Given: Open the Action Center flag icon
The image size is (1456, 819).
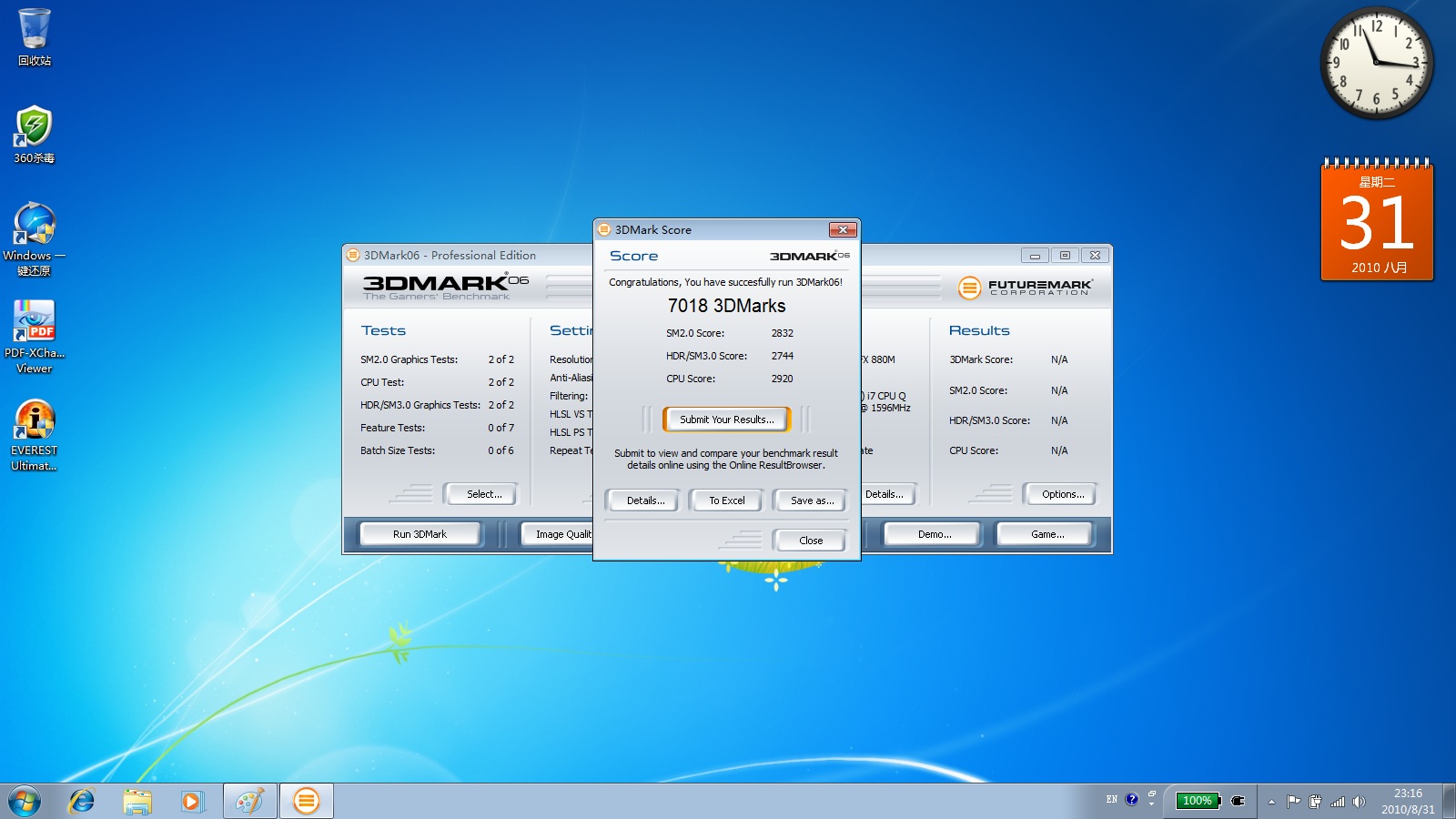Looking at the screenshot, I should (x=1293, y=801).
